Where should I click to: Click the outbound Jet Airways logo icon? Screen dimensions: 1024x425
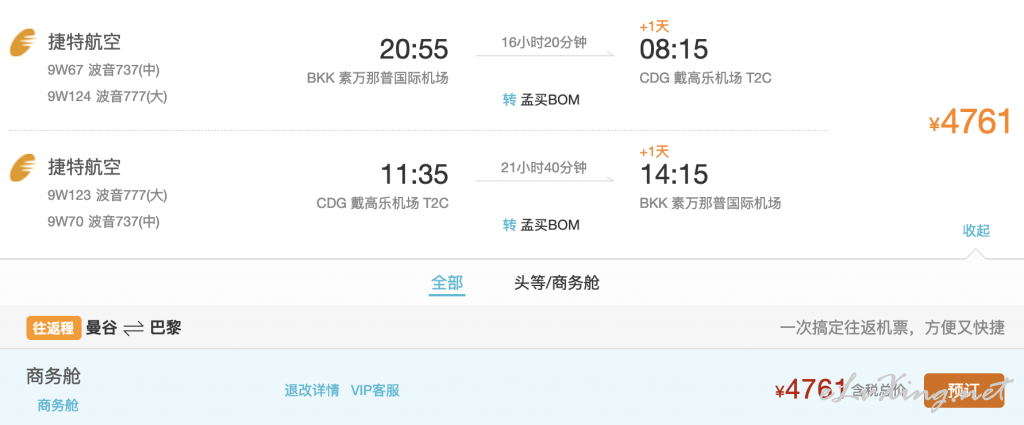coord(23,43)
